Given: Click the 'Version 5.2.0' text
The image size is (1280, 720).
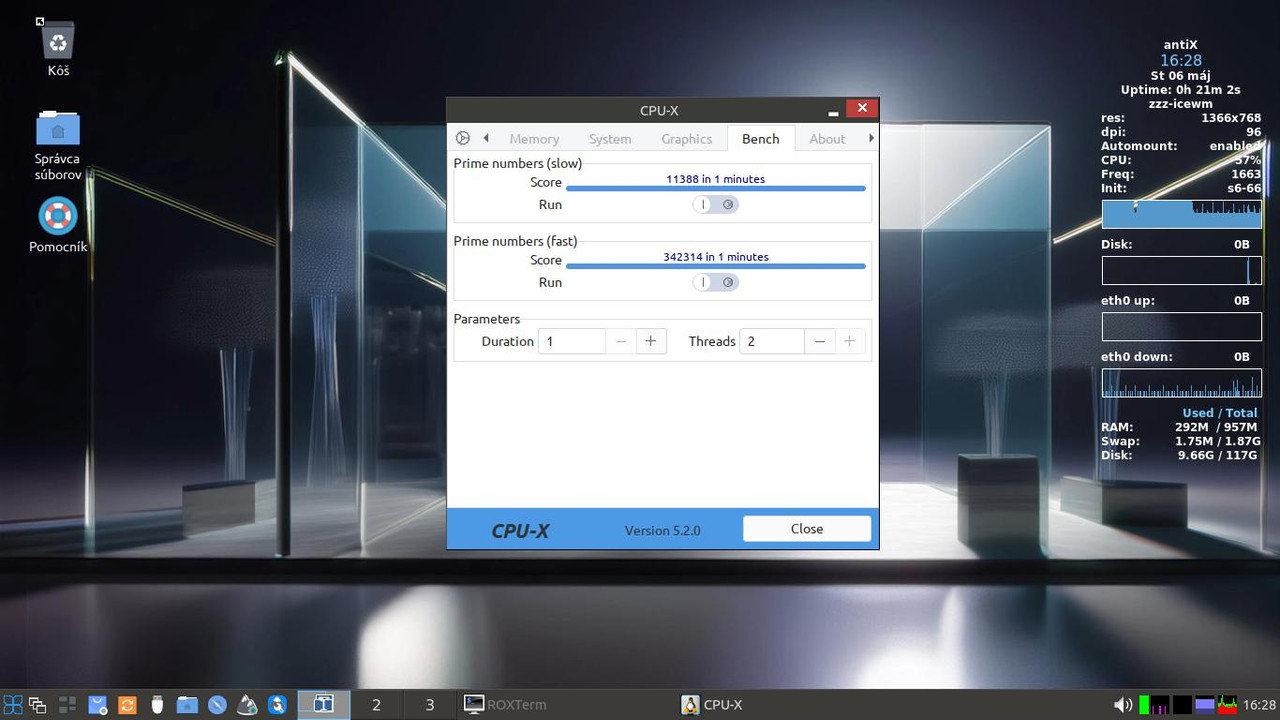Looking at the screenshot, I should pos(662,530).
